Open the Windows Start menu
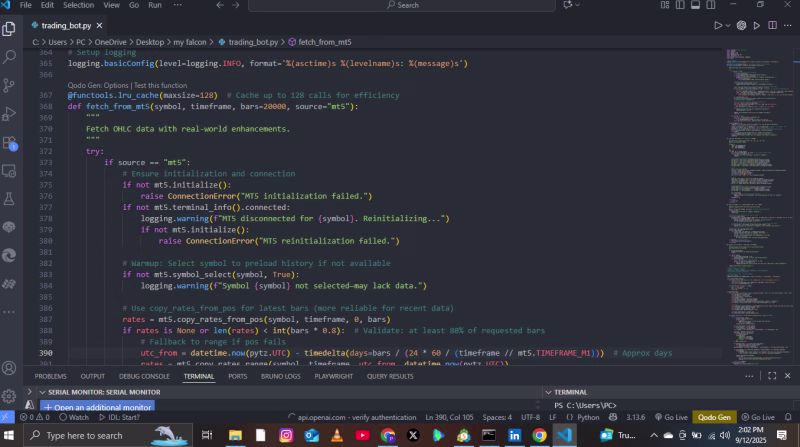This screenshot has width=800, height=447. 9,435
